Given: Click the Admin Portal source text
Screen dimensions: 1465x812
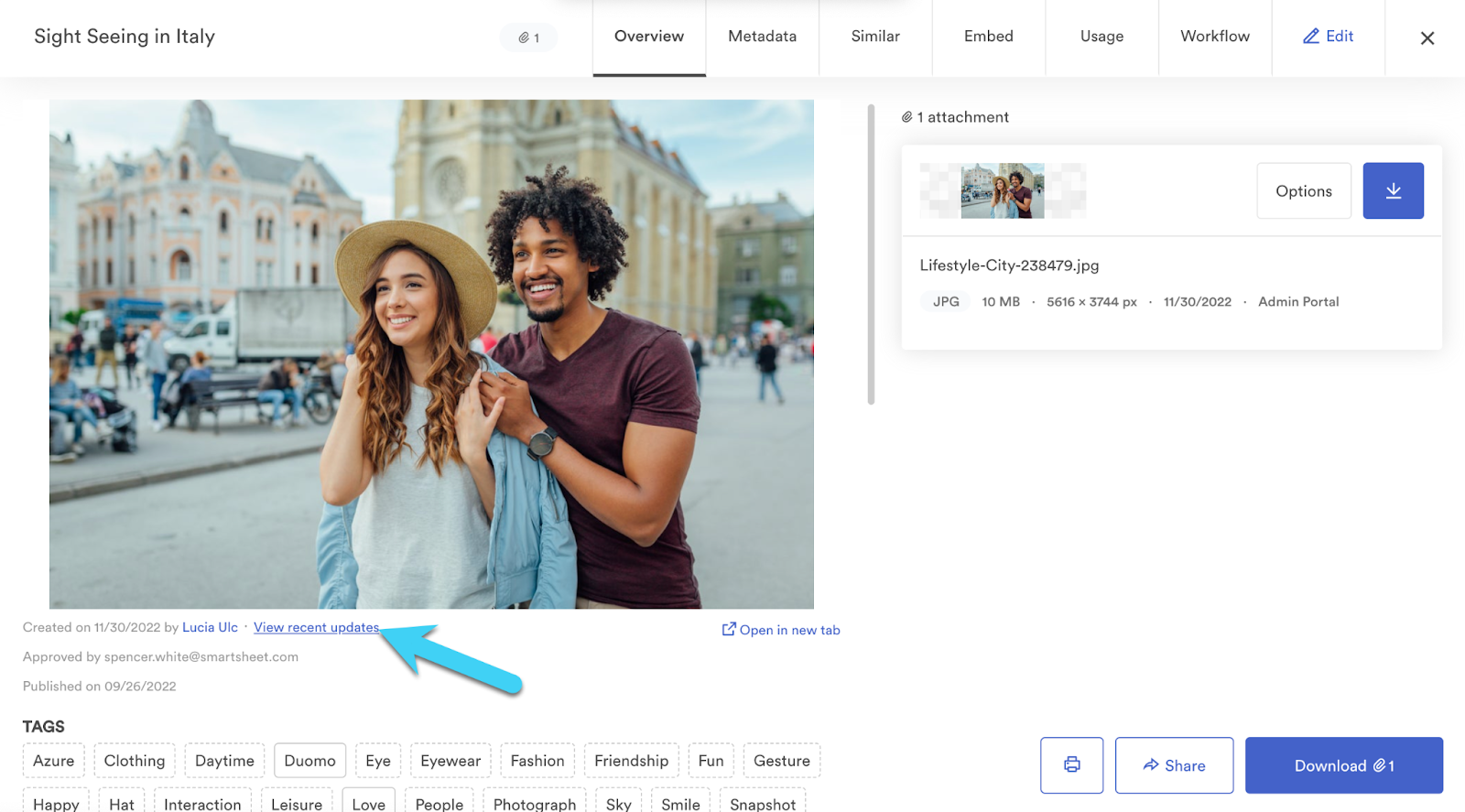Looking at the screenshot, I should [1298, 301].
